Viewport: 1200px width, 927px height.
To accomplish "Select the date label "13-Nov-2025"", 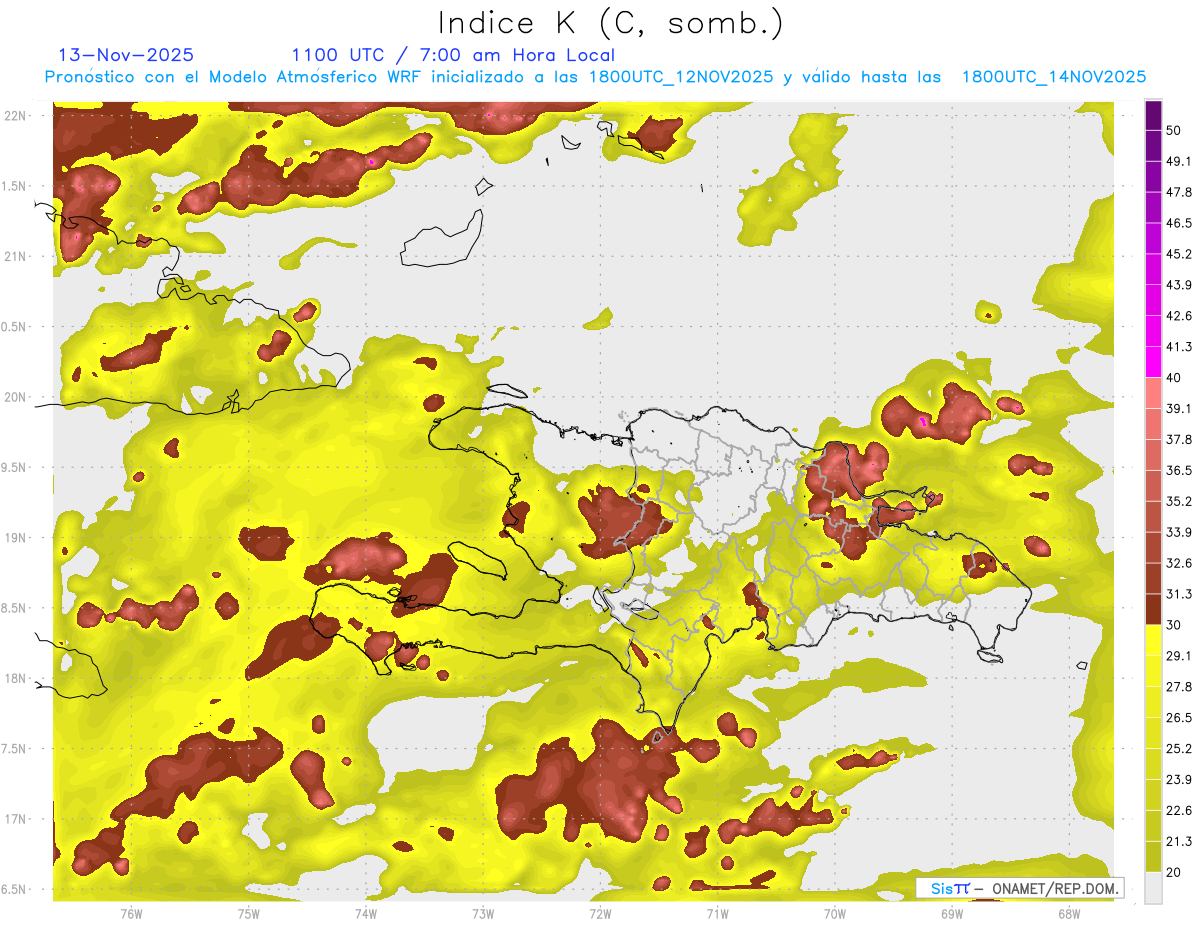I will coord(126,55).
